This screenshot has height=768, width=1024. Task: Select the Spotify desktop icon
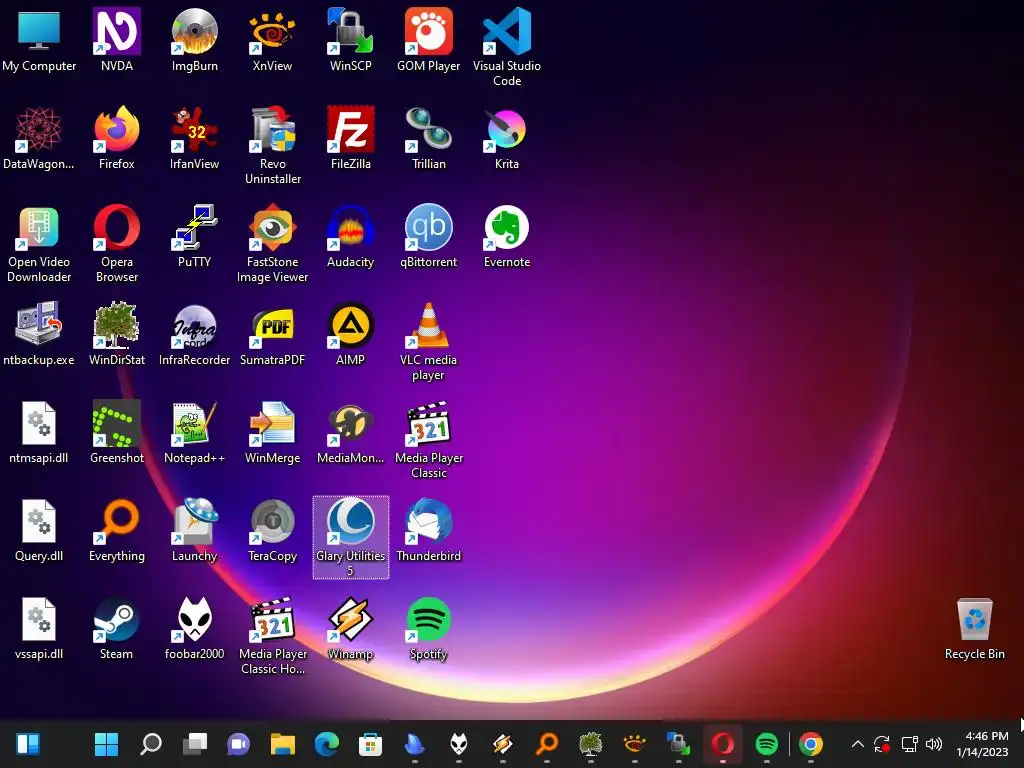coord(428,627)
